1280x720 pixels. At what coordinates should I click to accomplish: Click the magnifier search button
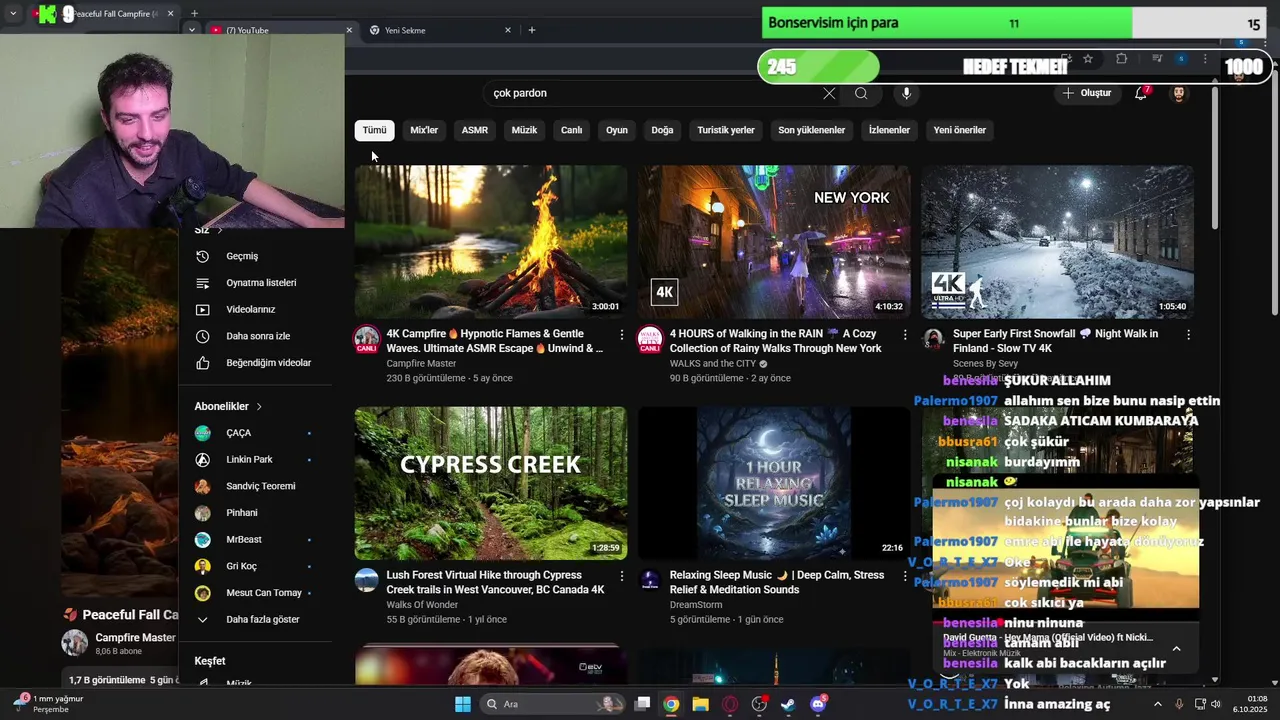pos(861,93)
